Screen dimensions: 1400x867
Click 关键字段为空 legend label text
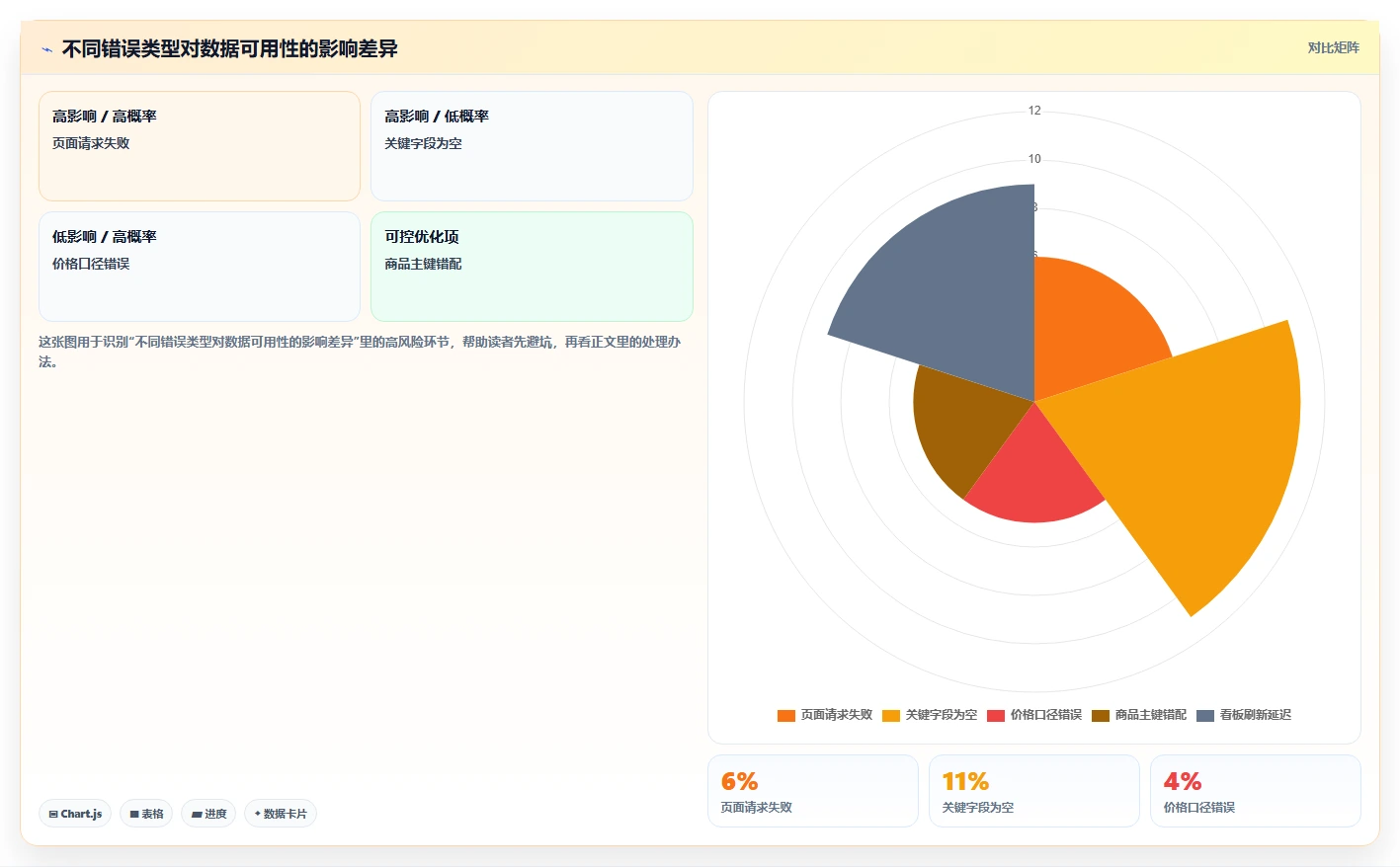(x=942, y=715)
